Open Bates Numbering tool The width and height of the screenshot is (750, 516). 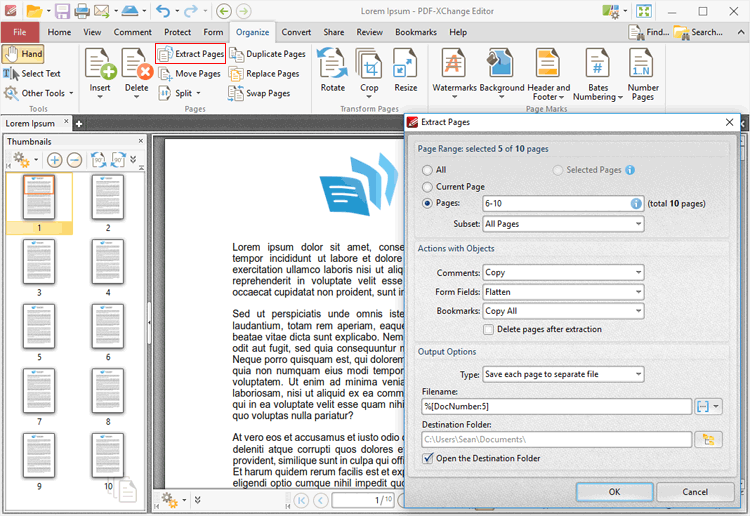click(598, 74)
